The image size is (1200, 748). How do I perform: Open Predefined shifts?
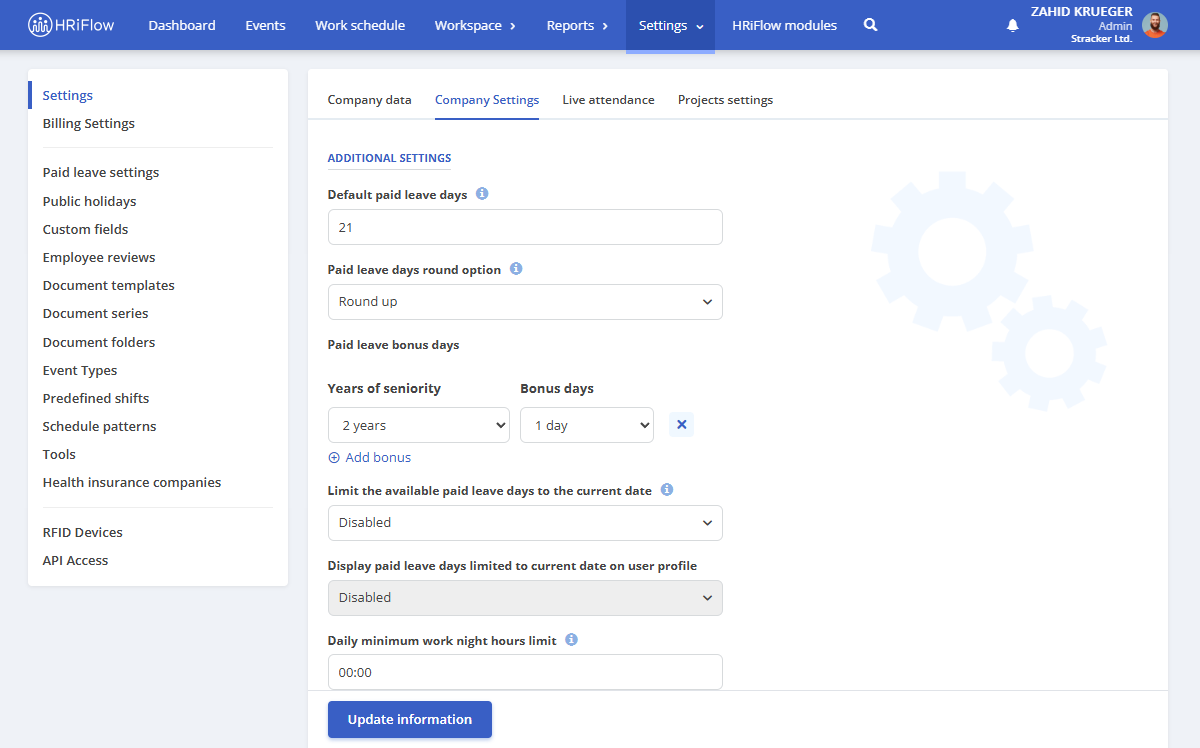click(96, 398)
